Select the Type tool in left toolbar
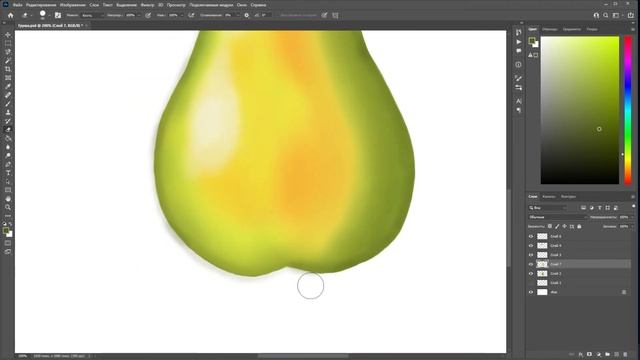640x360 pixels. click(x=8, y=173)
